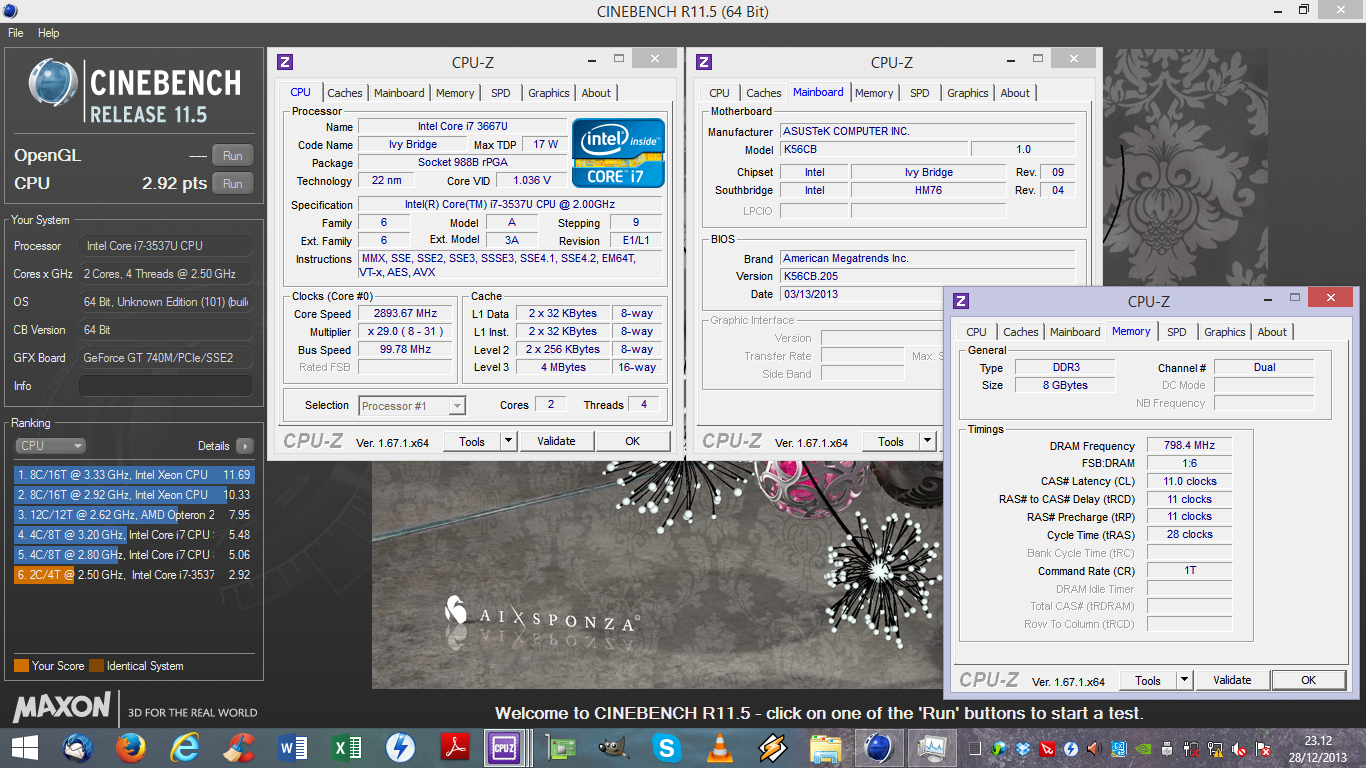Open Dropbox tray icon
This screenshot has width=1366, height=768.
pyautogui.click(x=1022, y=748)
